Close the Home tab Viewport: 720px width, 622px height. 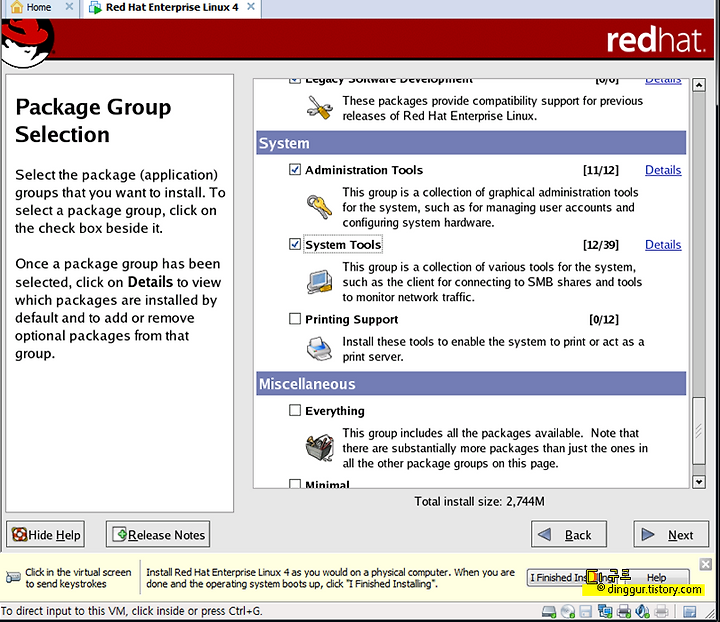click(69, 7)
